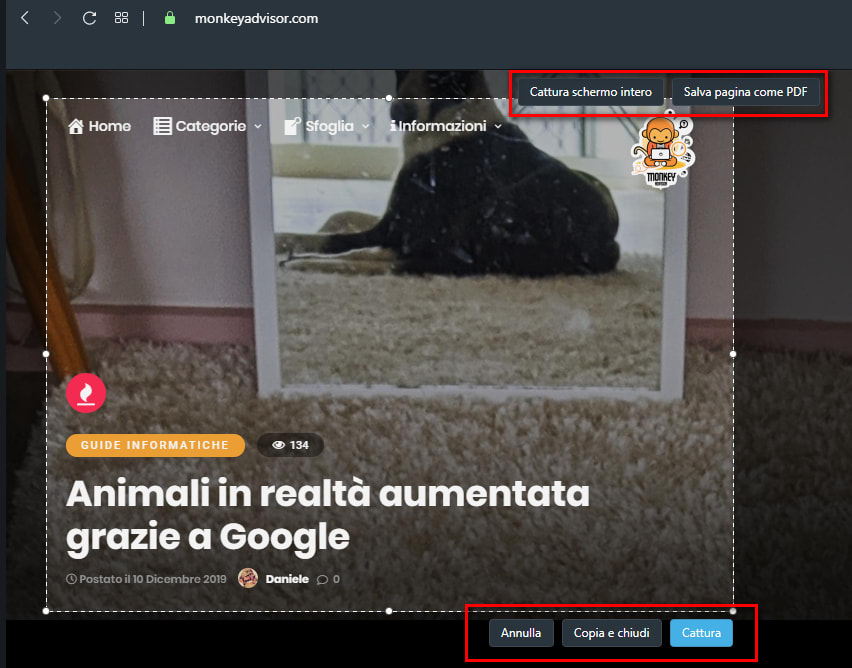Click the right-middle selection edge handle

733,354
